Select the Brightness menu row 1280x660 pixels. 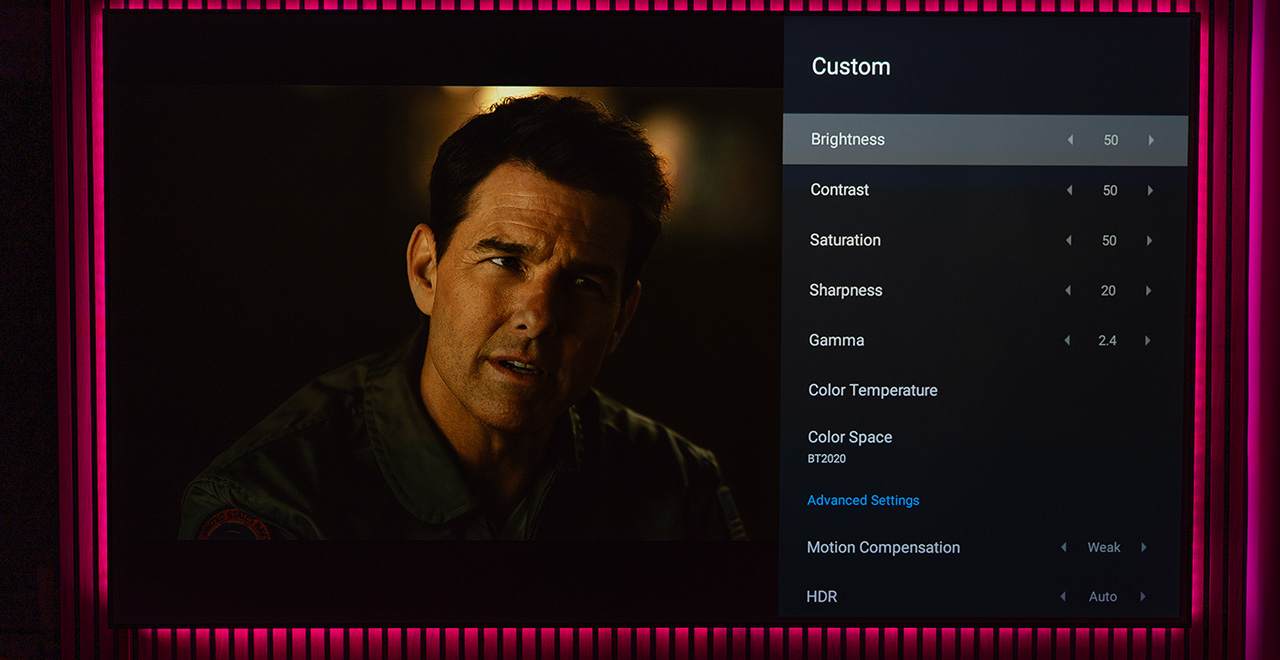[x=847, y=140]
